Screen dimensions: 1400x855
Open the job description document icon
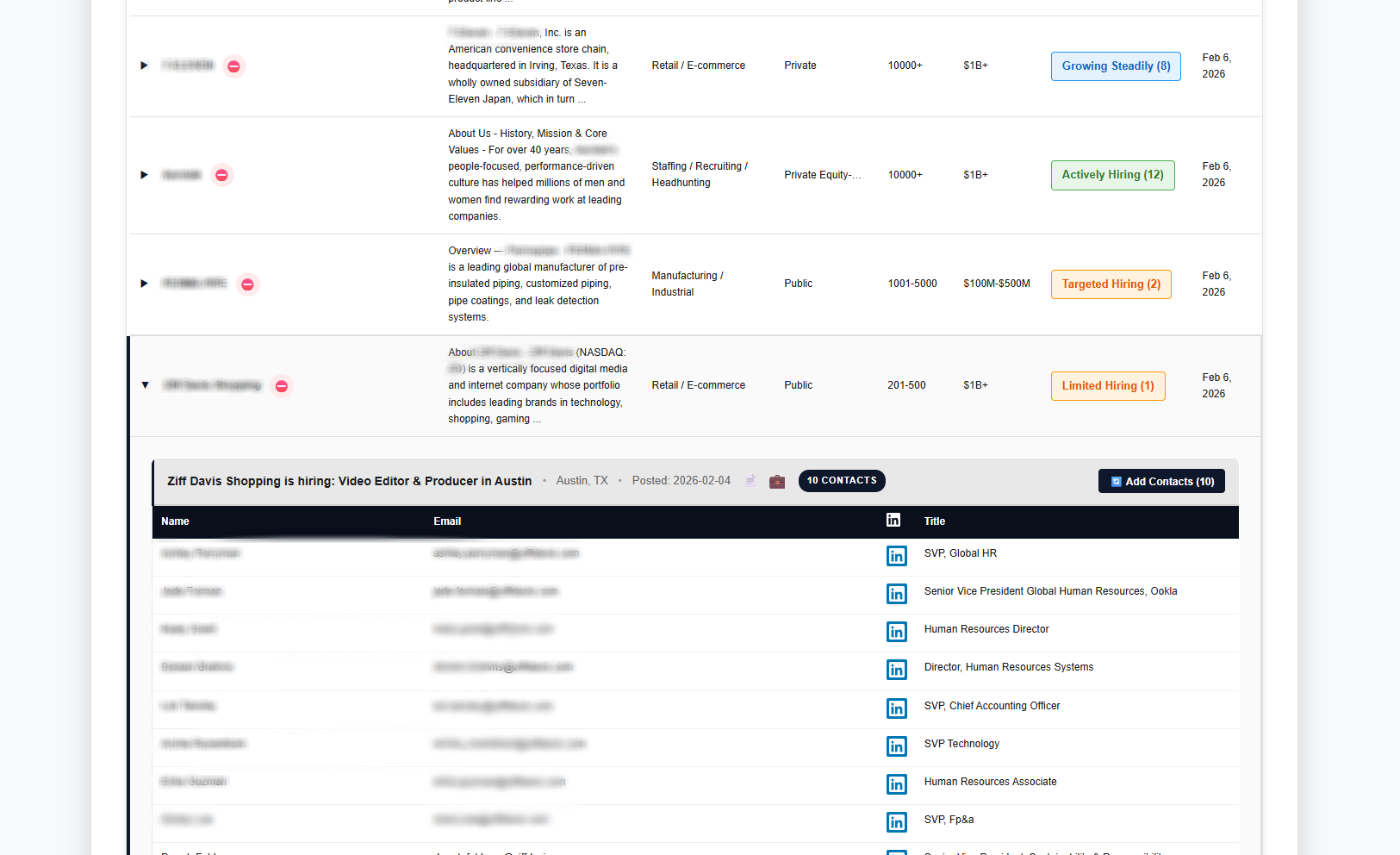[750, 480]
